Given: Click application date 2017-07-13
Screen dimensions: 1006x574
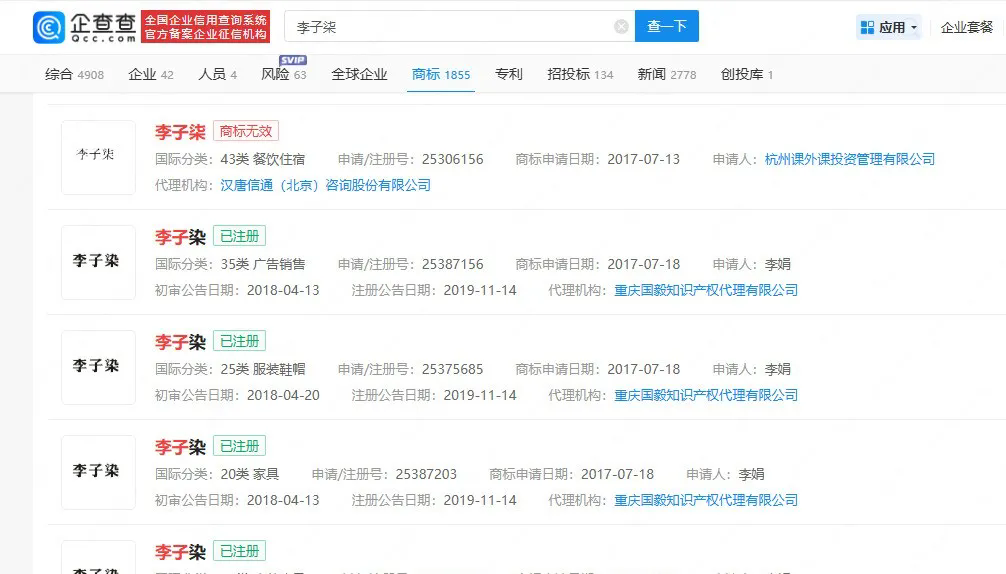Looking at the screenshot, I should pos(644,159).
